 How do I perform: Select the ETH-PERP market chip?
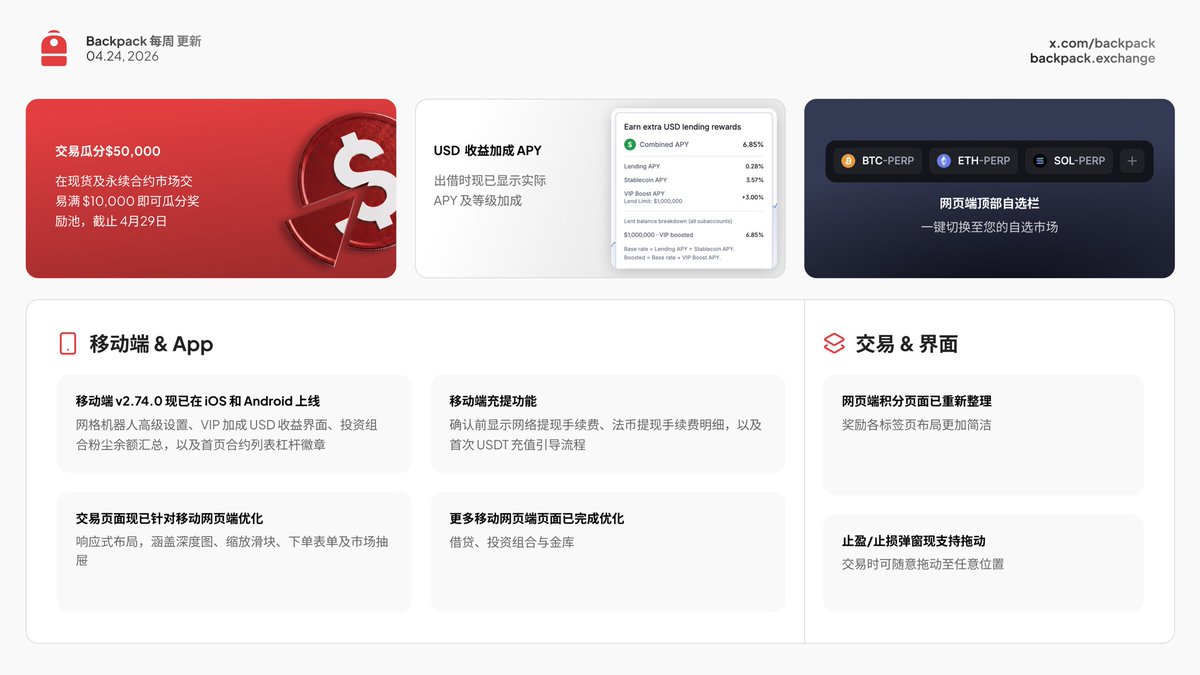tap(973, 160)
